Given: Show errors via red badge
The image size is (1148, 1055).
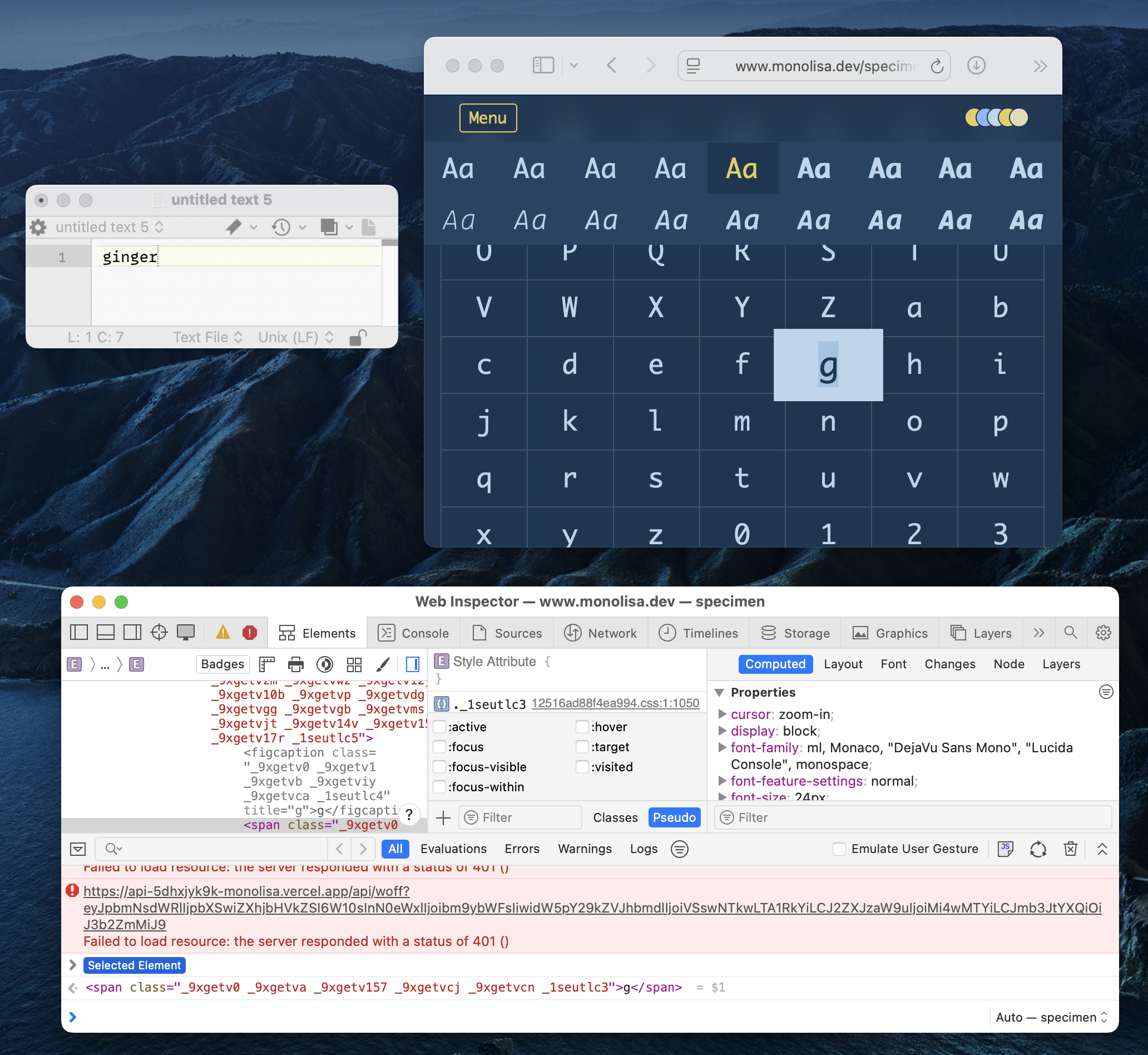Looking at the screenshot, I should point(249,633).
